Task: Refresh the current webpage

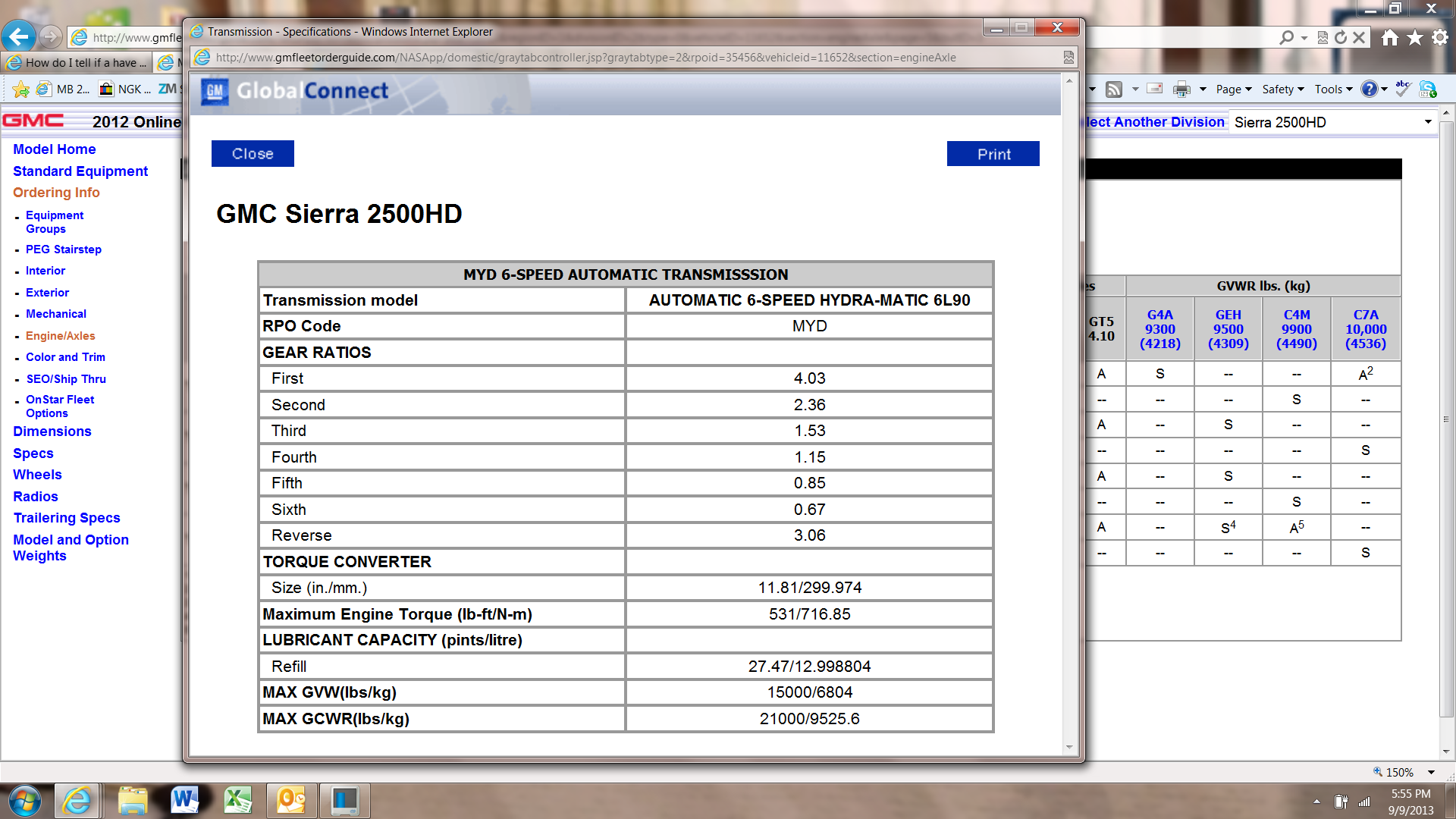Action: tap(1341, 36)
